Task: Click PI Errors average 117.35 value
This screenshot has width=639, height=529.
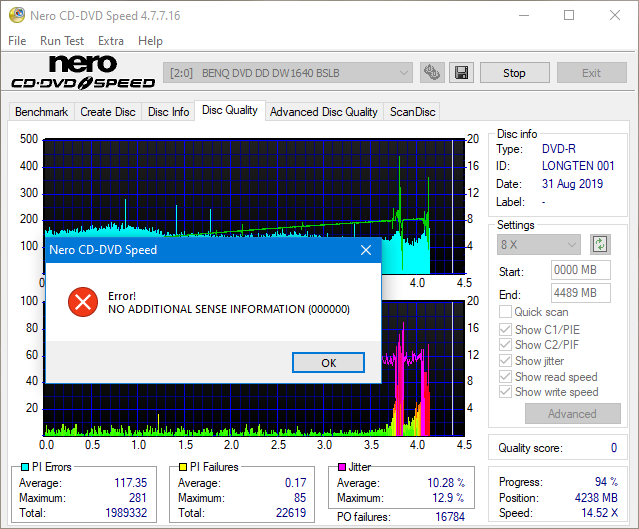Action: click(130, 483)
